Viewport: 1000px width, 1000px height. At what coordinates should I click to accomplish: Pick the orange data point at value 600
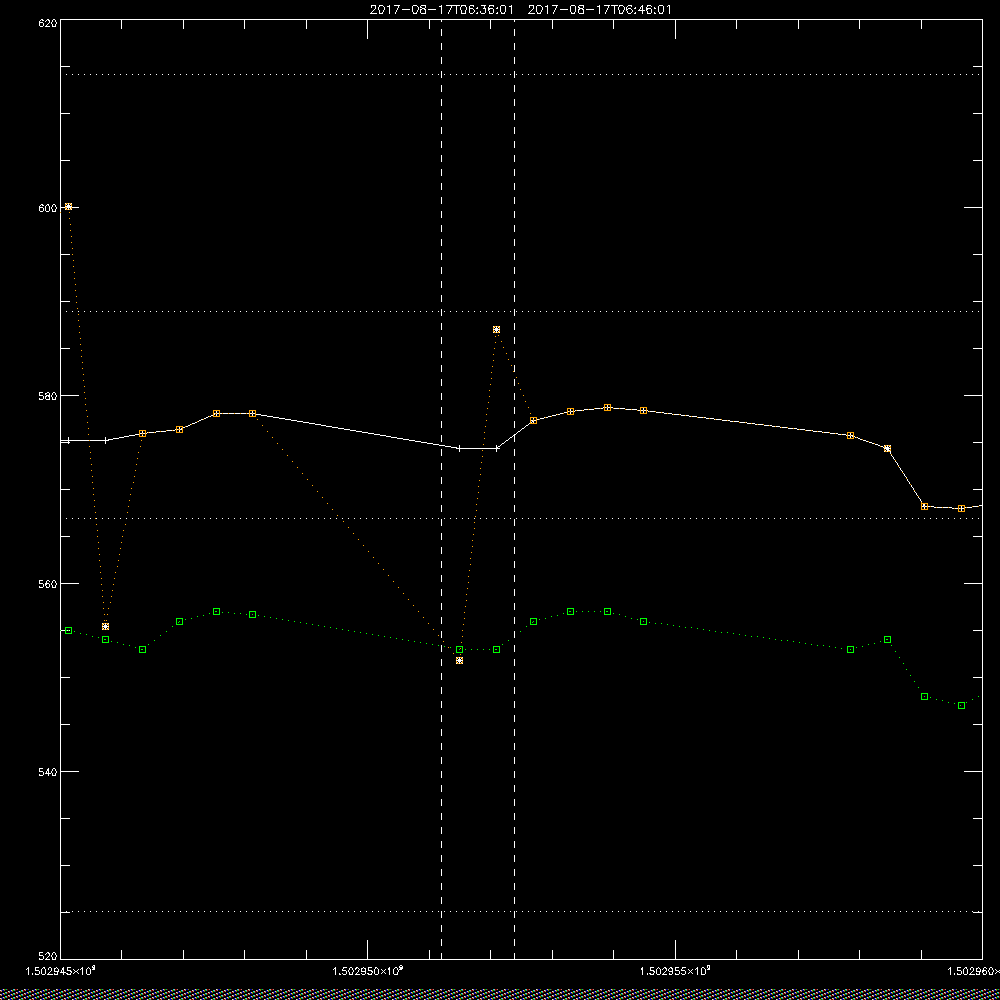[x=68, y=207]
